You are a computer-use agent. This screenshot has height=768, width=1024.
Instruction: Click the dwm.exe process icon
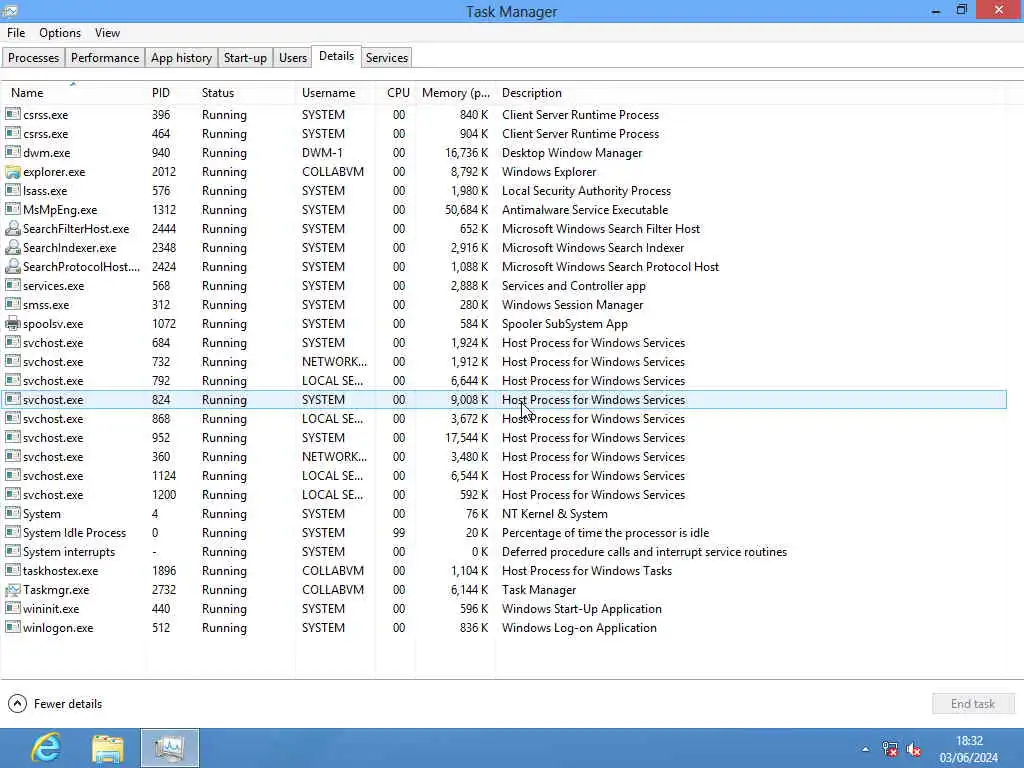point(12,152)
